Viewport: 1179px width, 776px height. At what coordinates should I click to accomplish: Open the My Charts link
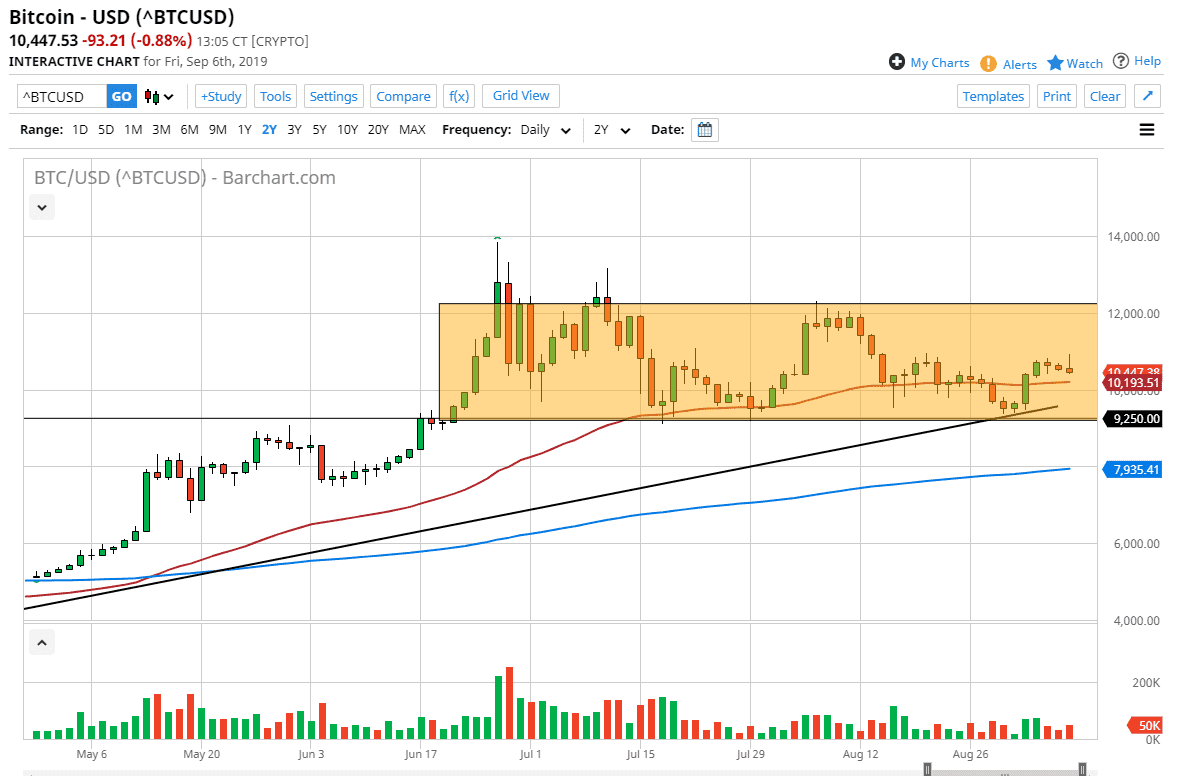[940, 62]
